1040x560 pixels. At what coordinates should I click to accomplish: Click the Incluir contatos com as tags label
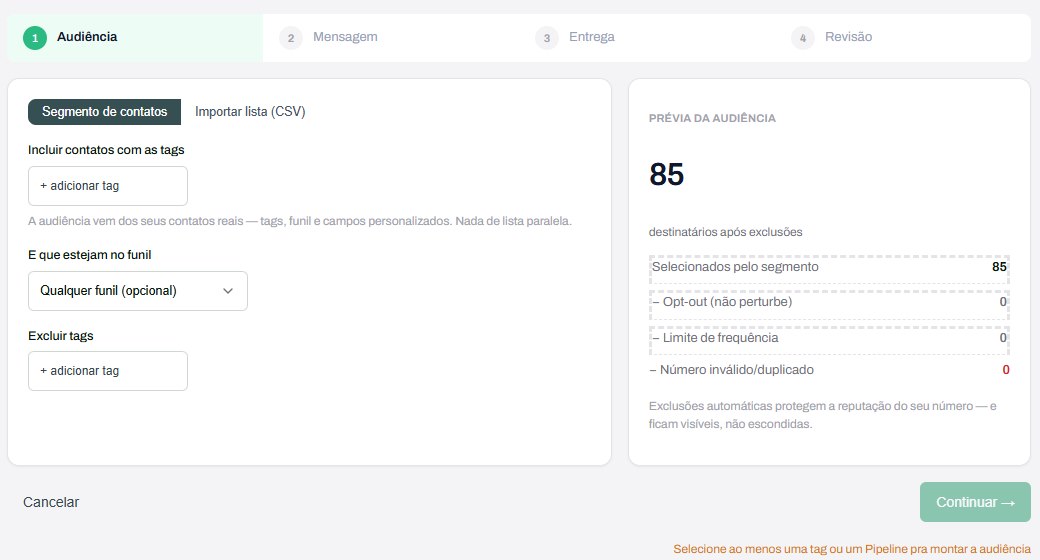(x=106, y=150)
